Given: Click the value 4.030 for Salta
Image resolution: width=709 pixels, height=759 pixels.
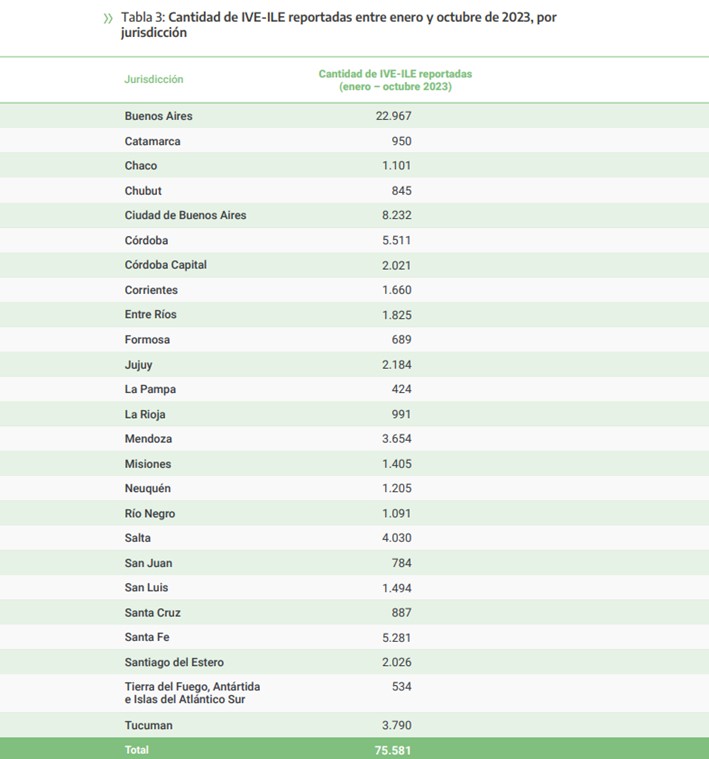Looking at the screenshot, I should coord(396,538).
